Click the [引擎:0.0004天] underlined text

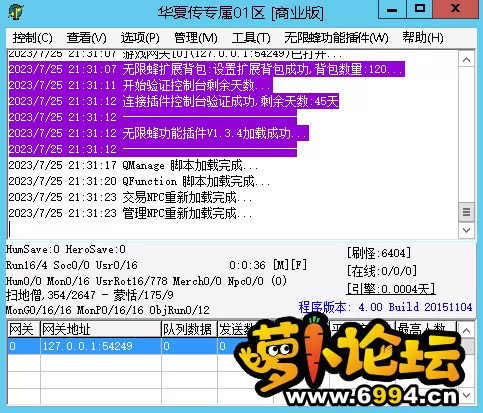pyautogui.click(x=391, y=289)
